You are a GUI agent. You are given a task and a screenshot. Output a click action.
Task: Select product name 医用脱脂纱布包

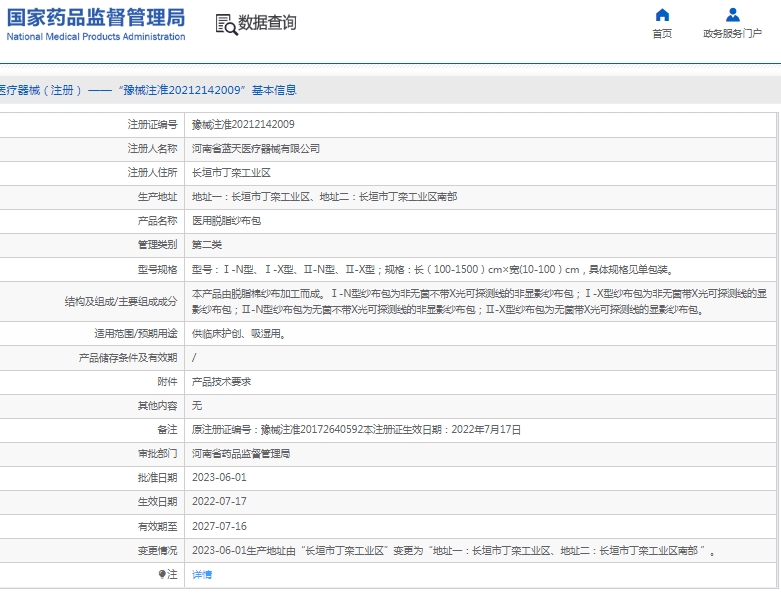click(227, 221)
